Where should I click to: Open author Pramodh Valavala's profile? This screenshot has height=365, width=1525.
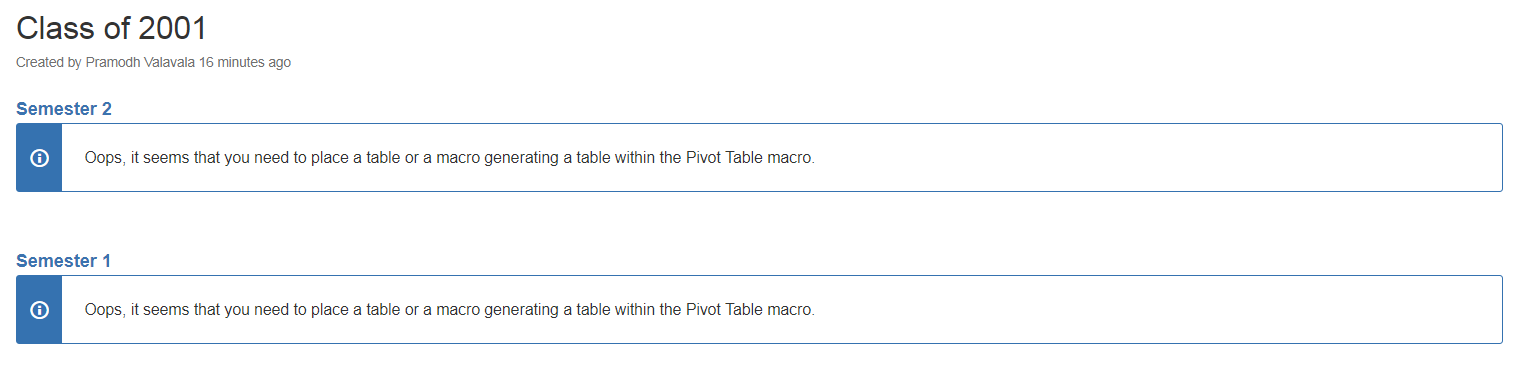pos(140,62)
